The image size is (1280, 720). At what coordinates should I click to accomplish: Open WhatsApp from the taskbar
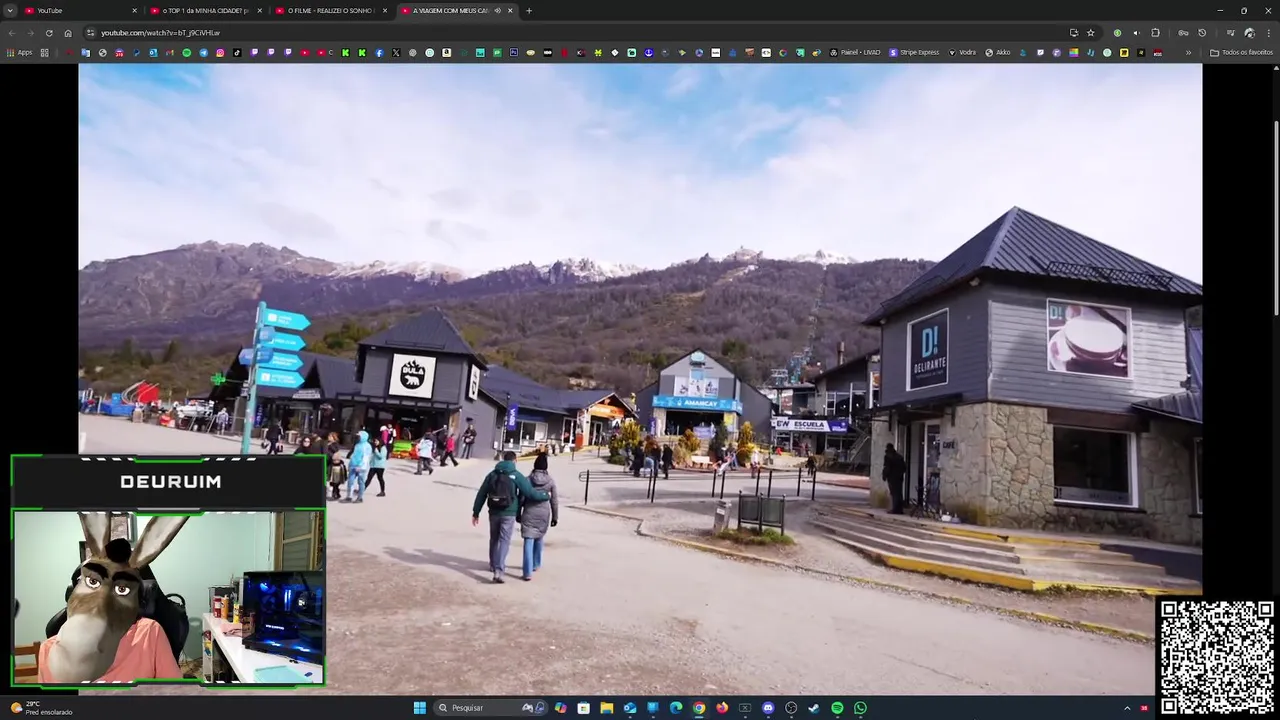pos(860,708)
